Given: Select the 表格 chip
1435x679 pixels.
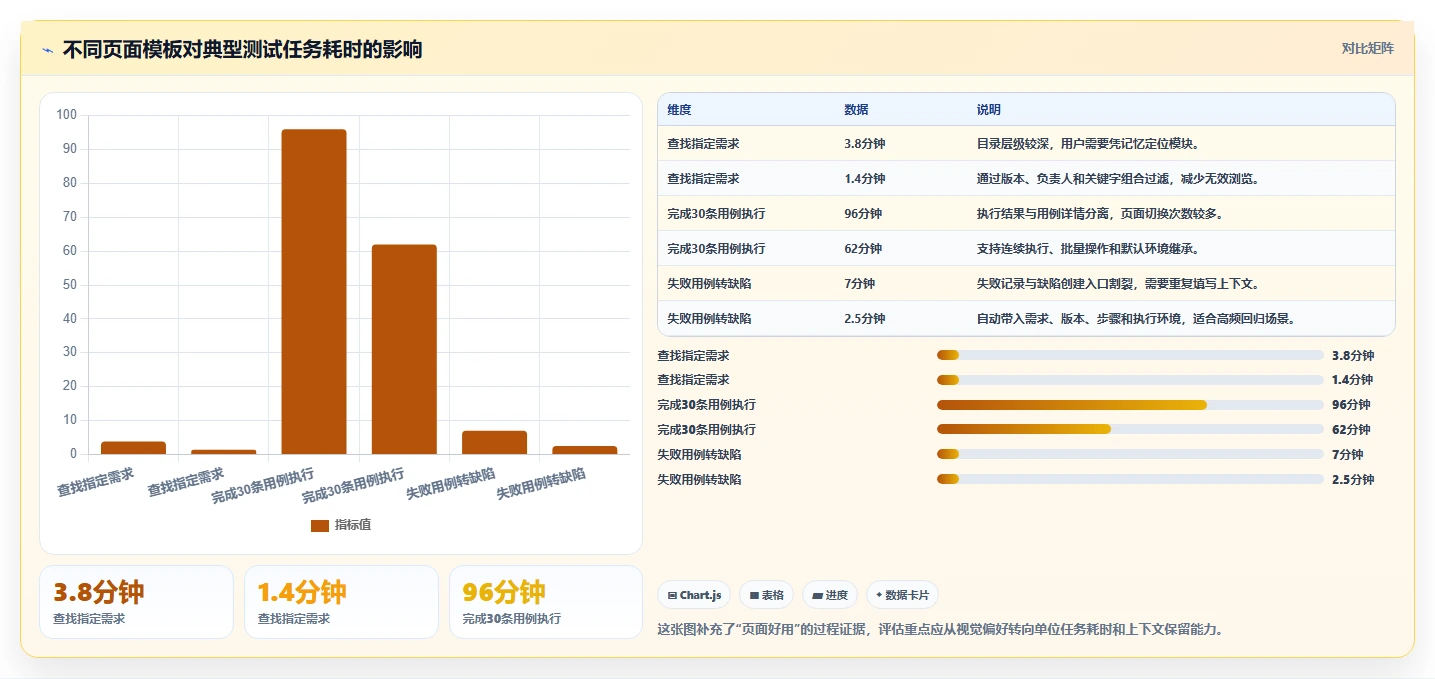Looking at the screenshot, I should [766, 595].
